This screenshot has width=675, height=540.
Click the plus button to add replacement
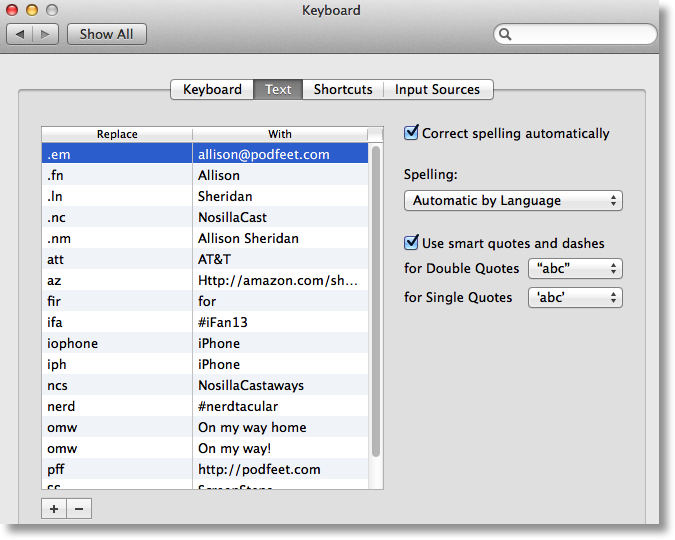pyautogui.click(x=54, y=509)
